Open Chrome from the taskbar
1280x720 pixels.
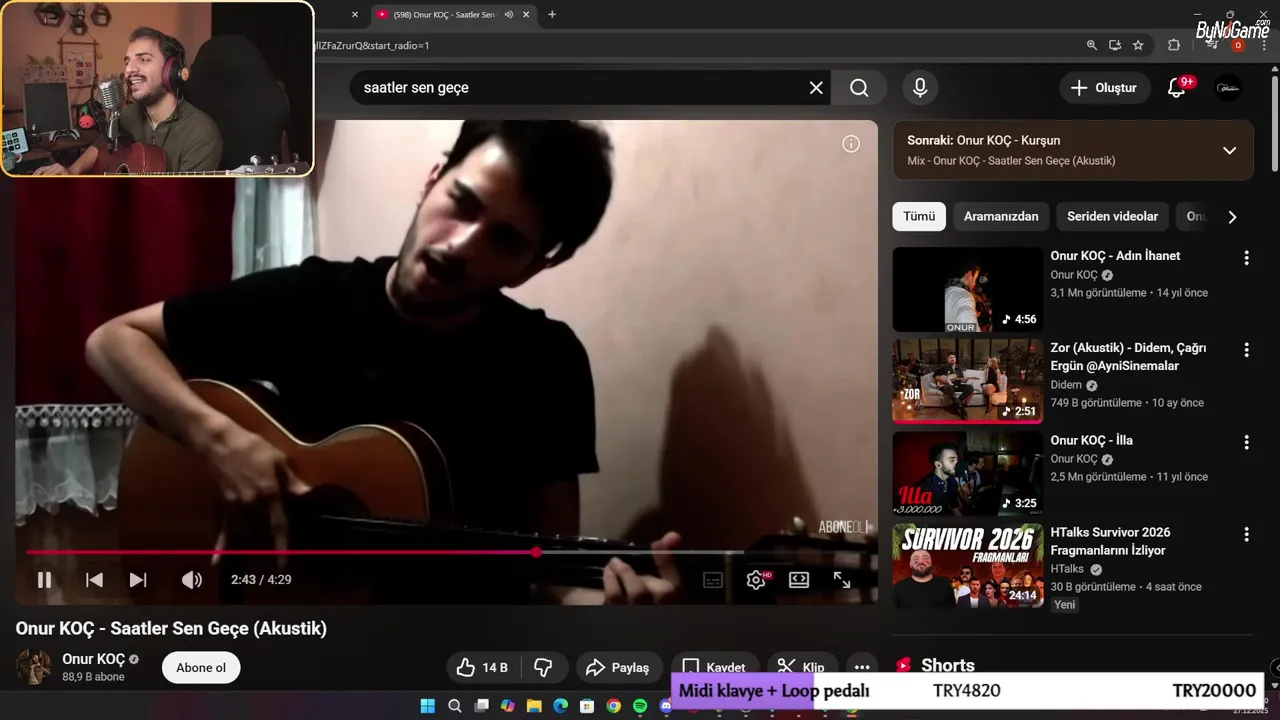coord(613,706)
